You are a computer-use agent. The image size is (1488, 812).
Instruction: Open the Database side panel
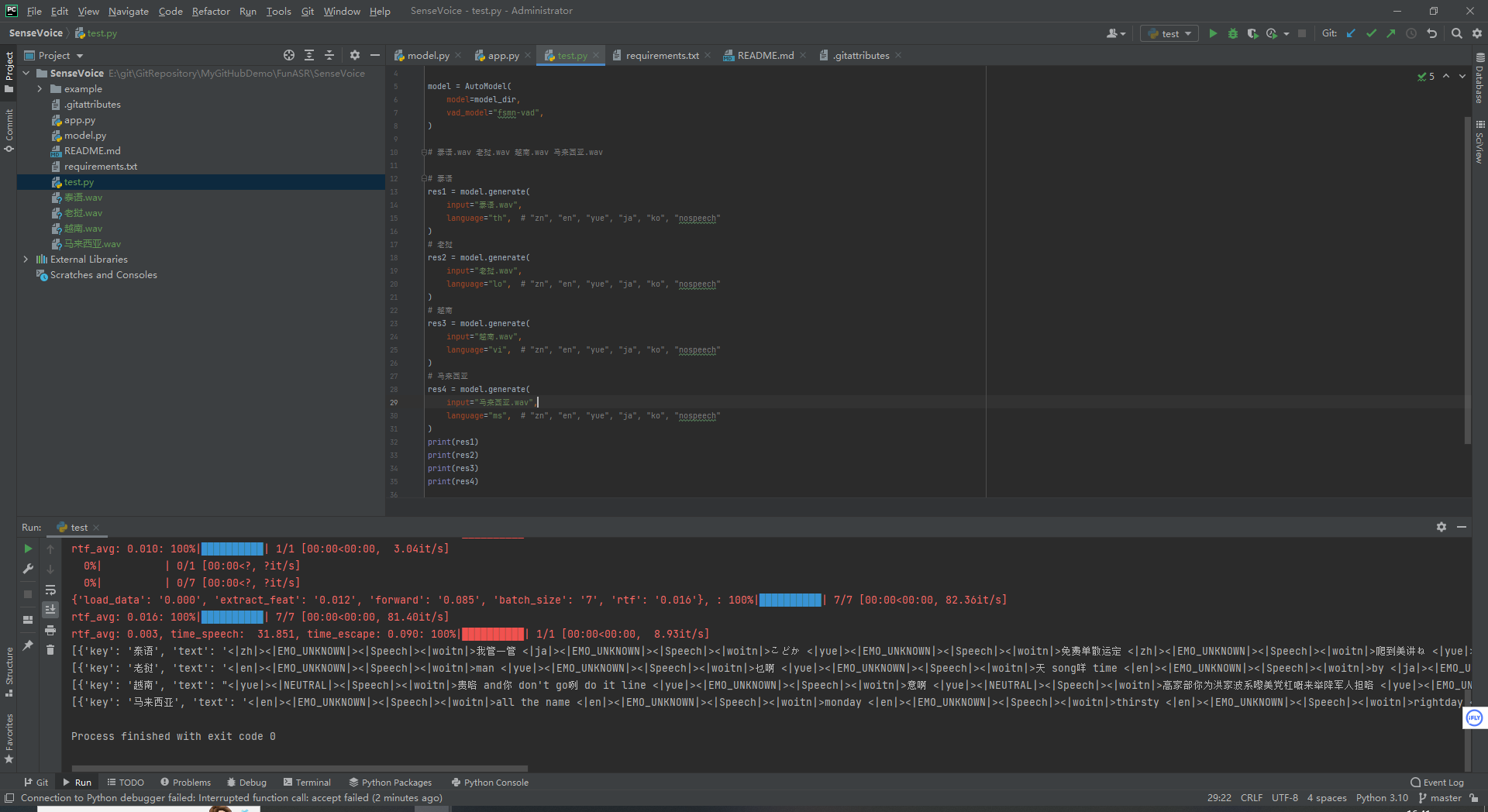[1479, 78]
